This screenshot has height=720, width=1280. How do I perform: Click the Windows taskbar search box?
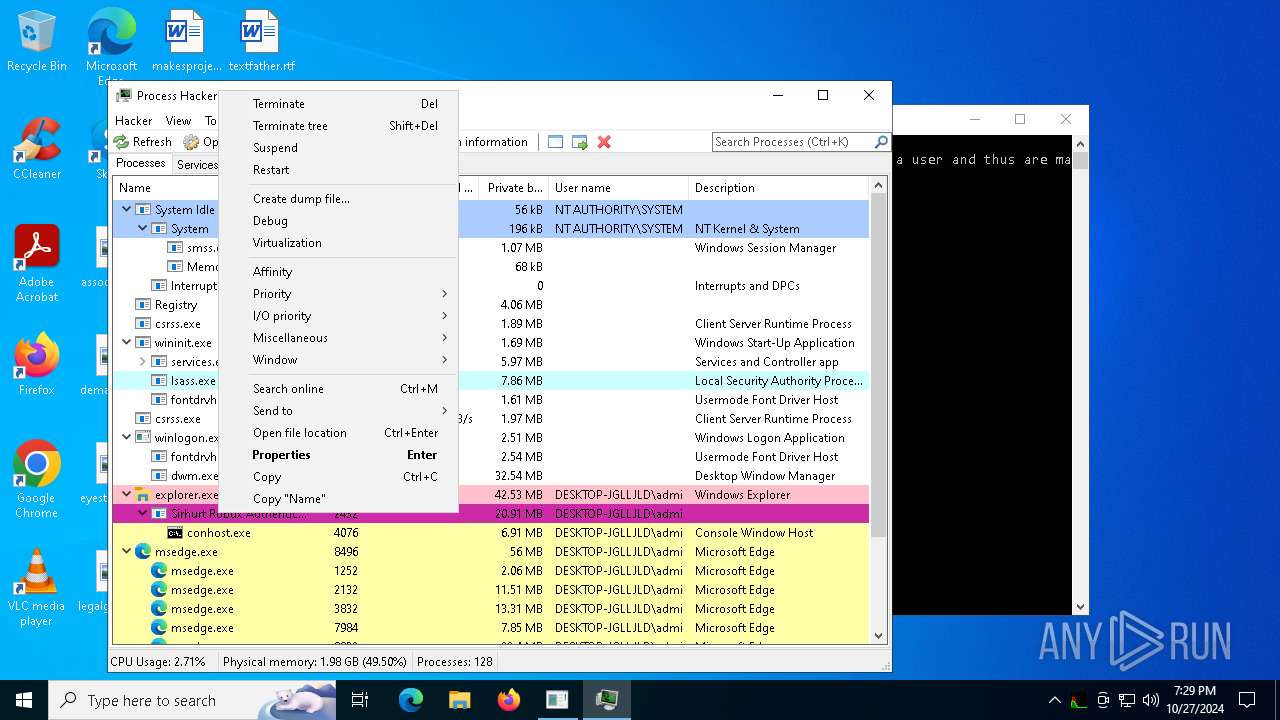193,700
